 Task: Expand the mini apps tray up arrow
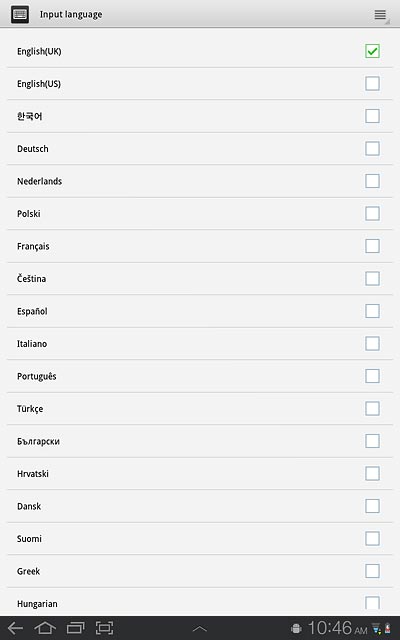coord(200,629)
